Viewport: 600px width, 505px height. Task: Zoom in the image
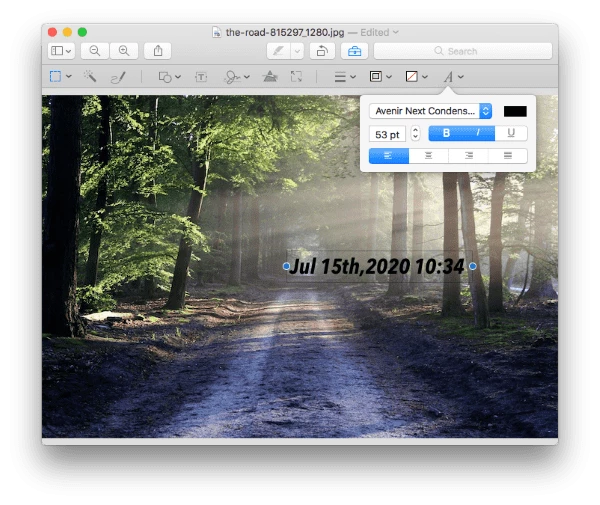[124, 51]
